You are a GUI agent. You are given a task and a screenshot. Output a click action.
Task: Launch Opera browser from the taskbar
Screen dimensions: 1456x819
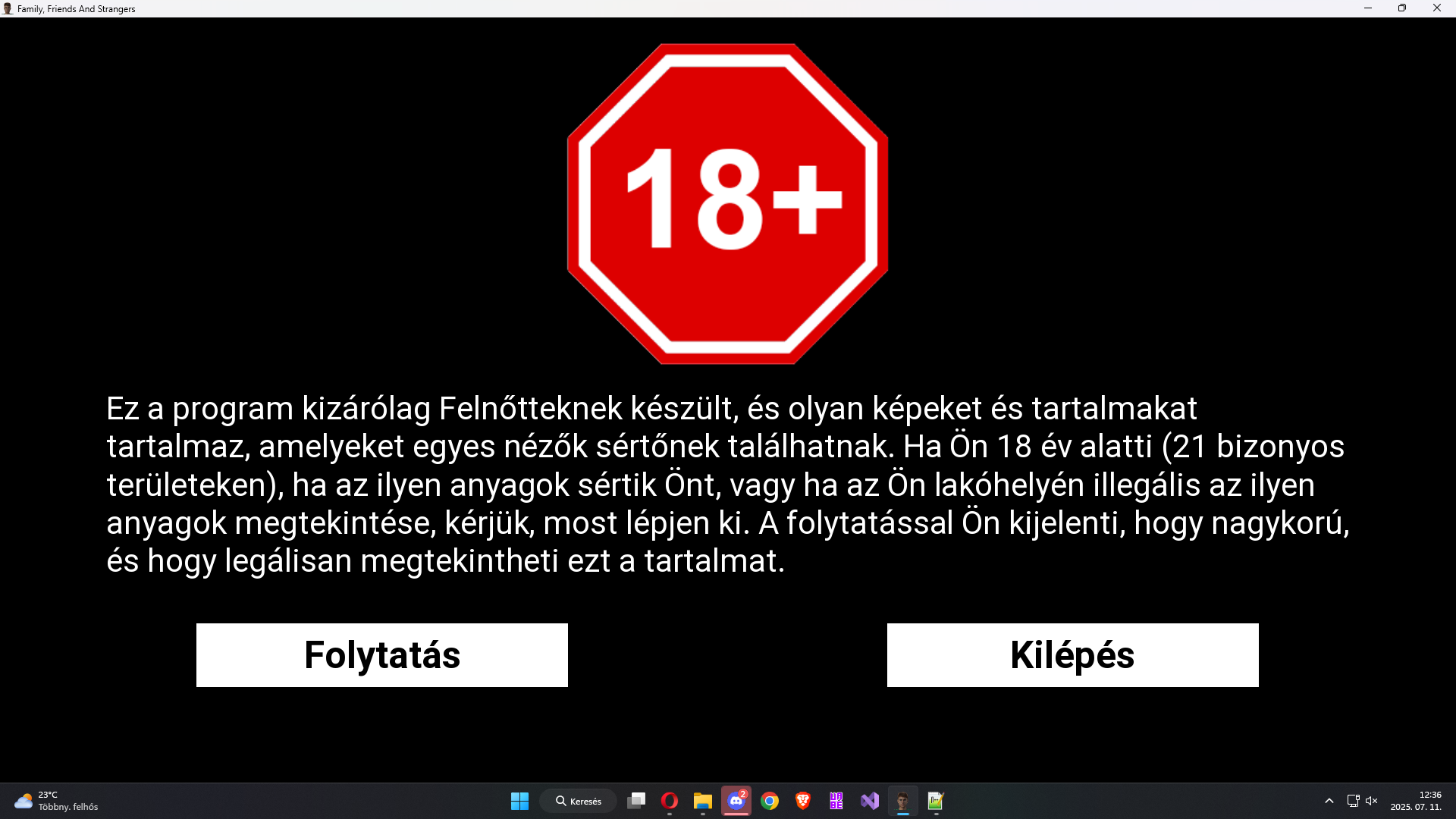(670, 801)
